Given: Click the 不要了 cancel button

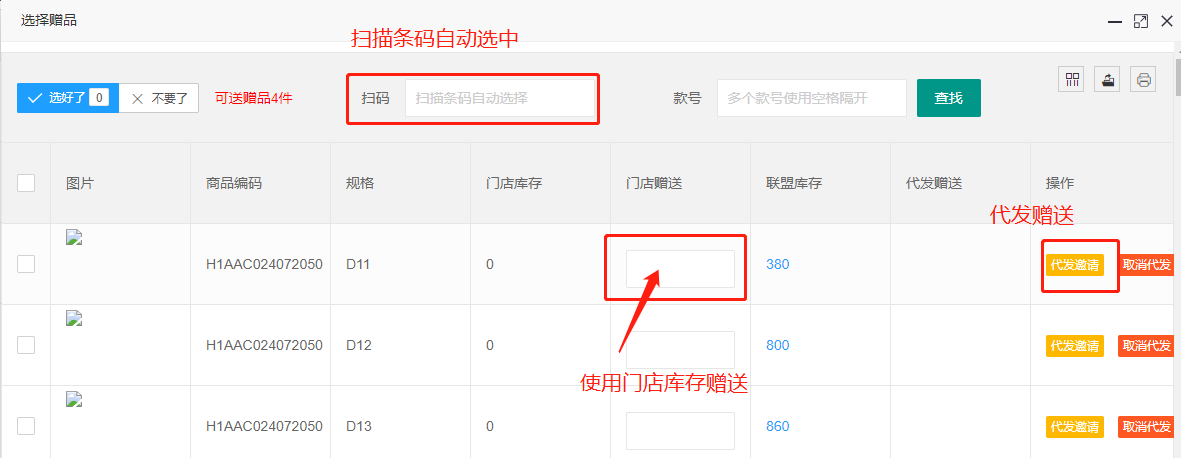Looking at the screenshot, I should coord(159,98).
